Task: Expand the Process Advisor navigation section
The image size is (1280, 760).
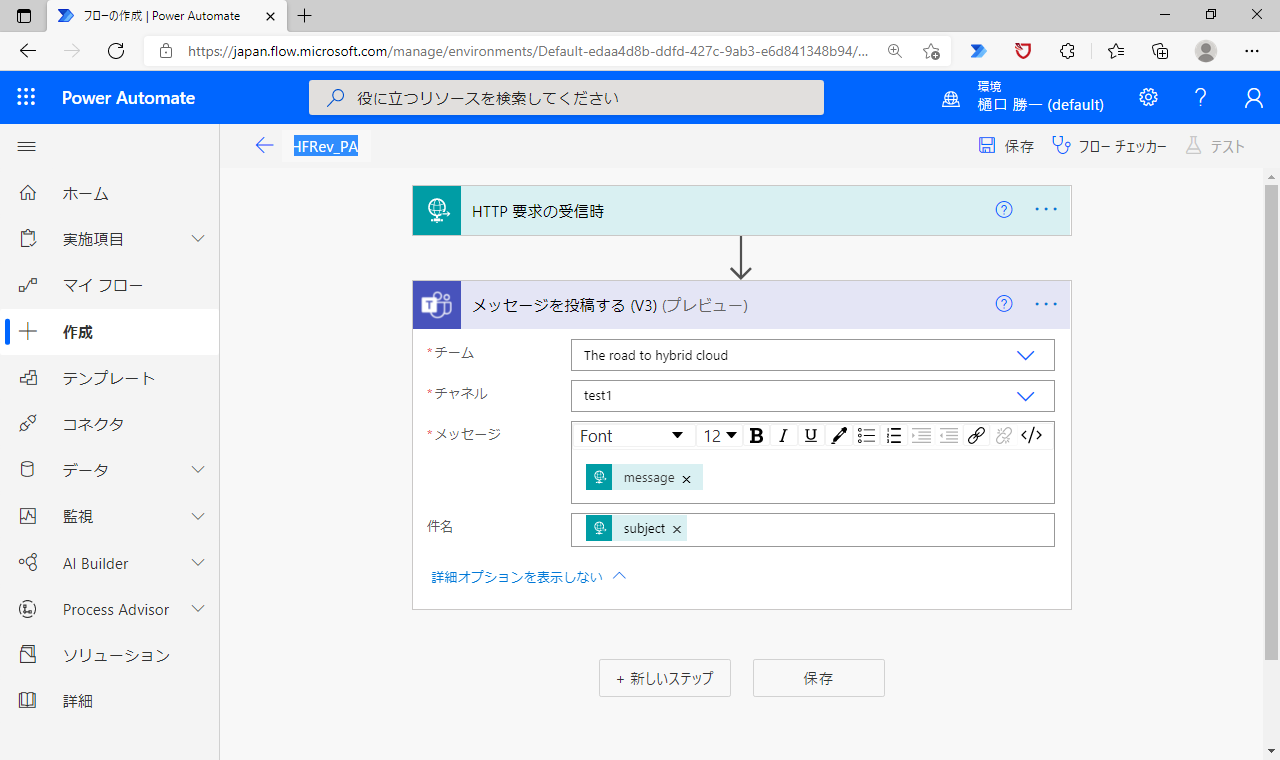Action: click(x=198, y=609)
